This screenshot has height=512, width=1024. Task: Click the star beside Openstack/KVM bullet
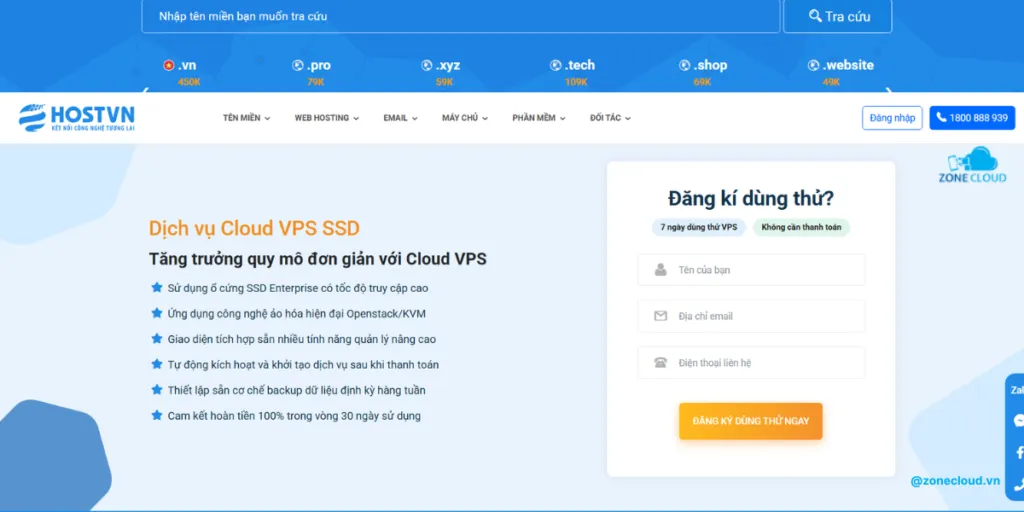click(x=157, y=313)
